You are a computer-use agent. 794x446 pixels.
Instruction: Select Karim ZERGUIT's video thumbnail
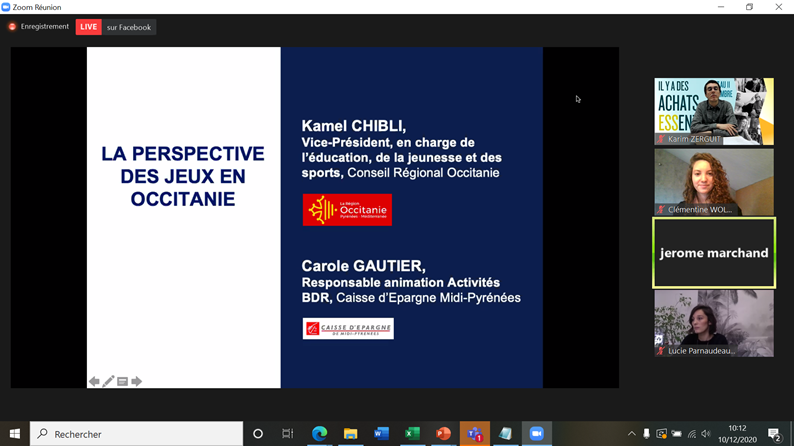[714, 111]
